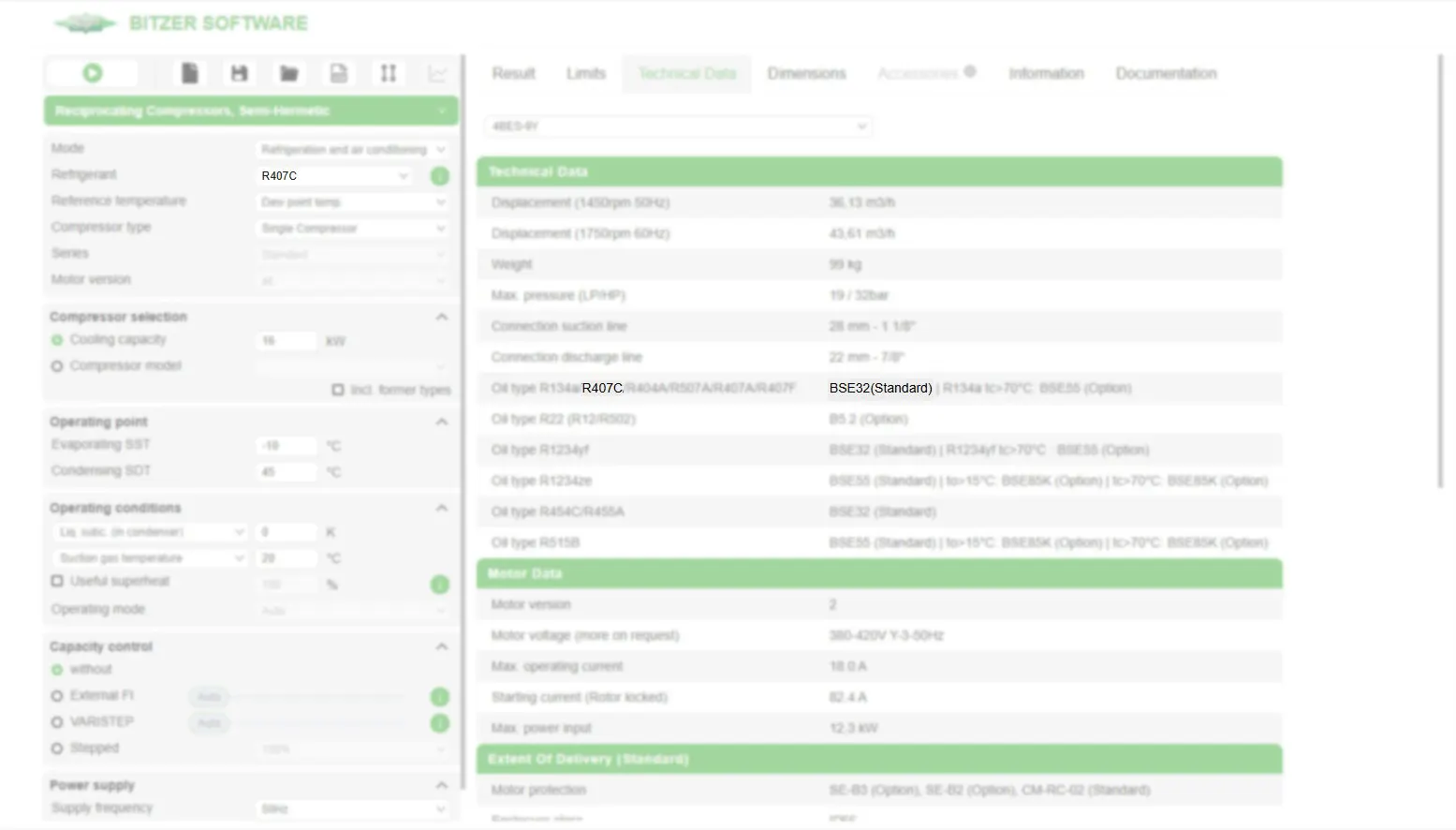Click the Weight row in Technical Data
Viewport: 1456px width, 830px height.
tap(879, 264)
